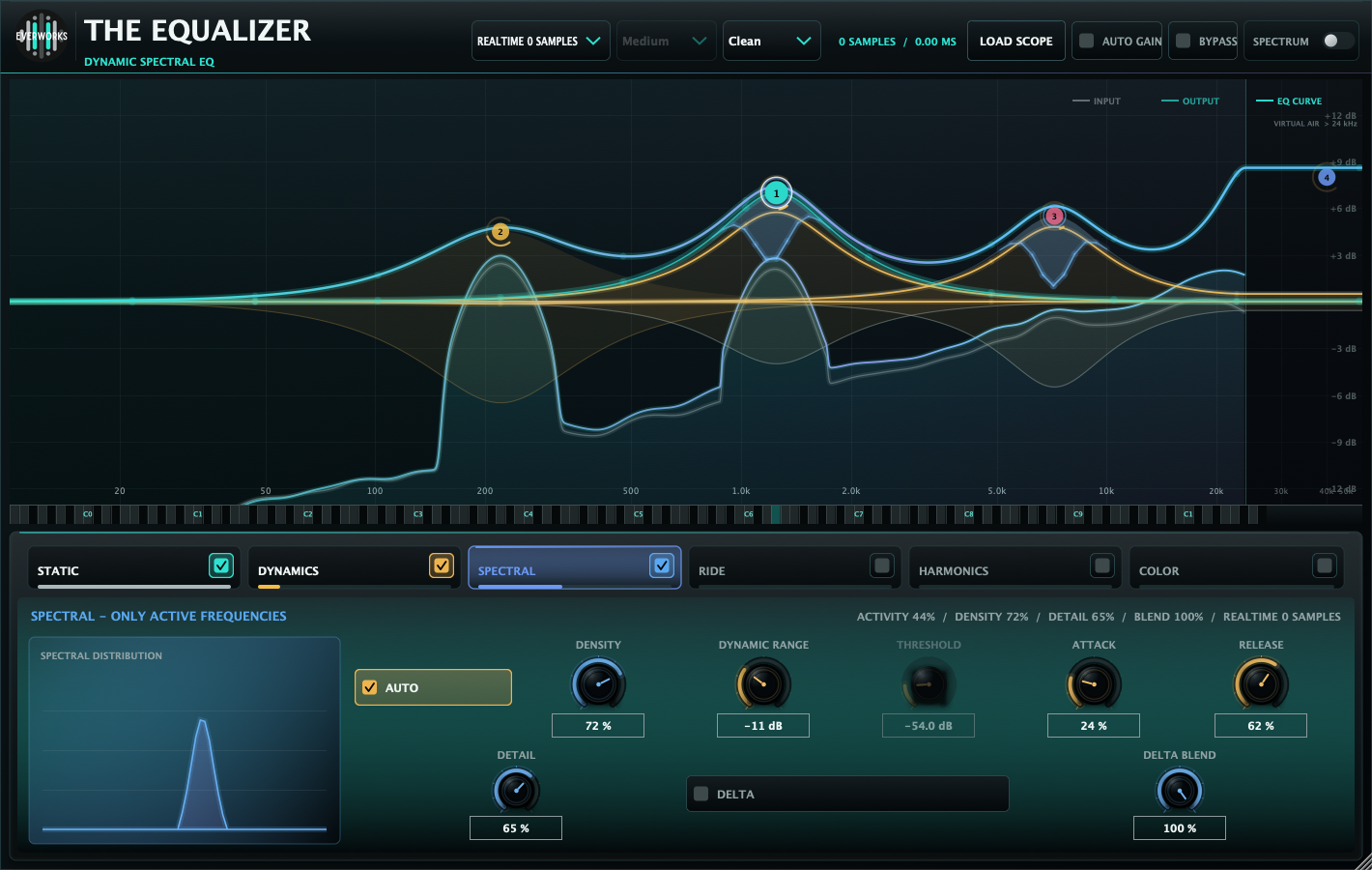The width and height of the screenshot is (1372, 870).
Task: Open the Realtime 0 Samples dropdown
Action: click(x=540, y=41)
